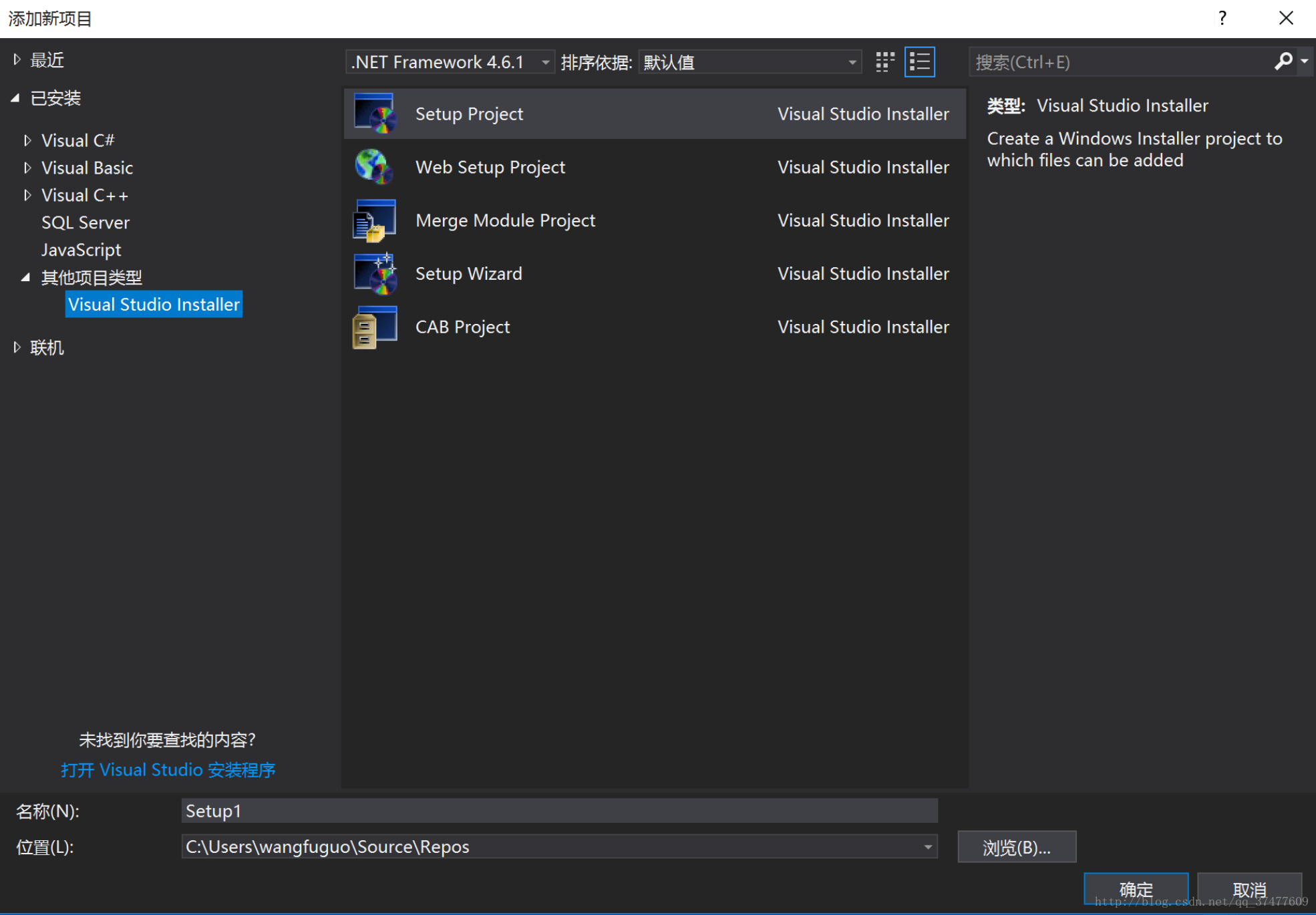Open the .NET Framework 4.6.1 dropdown
Screen dimensions: 1316x915
[x=450, y=62]
